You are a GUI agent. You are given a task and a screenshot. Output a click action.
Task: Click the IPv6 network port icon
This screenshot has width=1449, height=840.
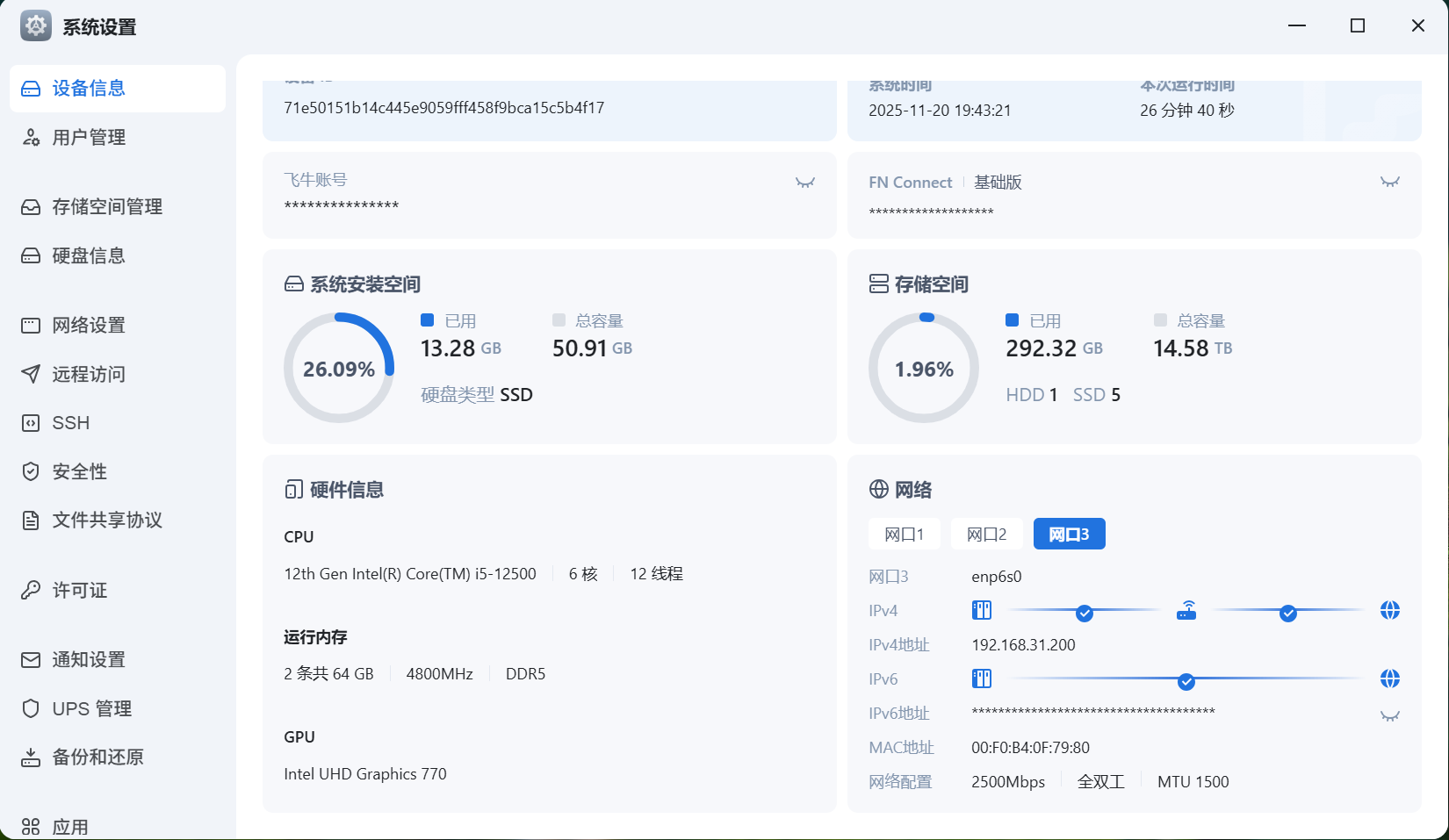pyautogui.click(x=981, y=678)
